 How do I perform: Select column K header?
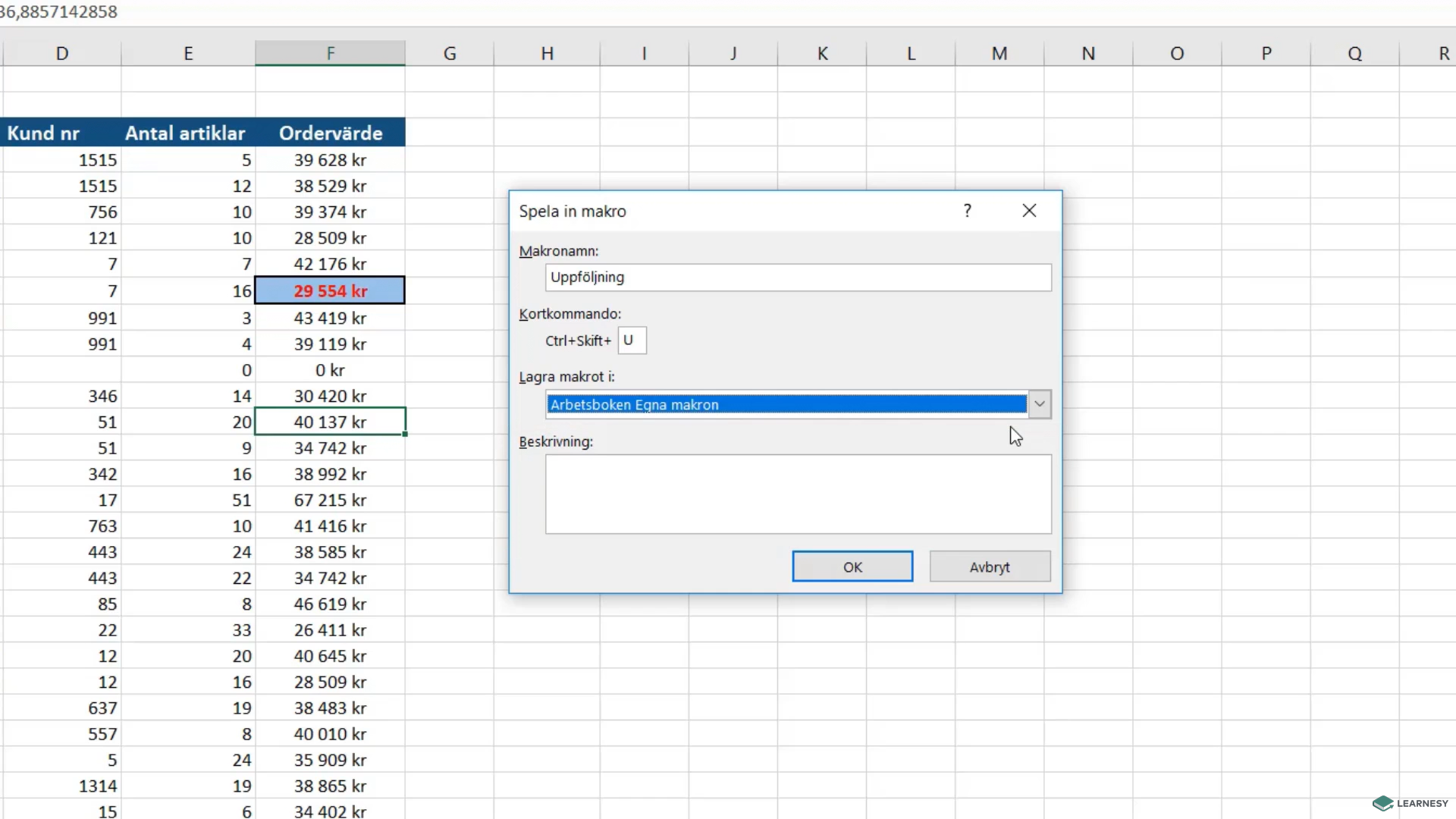(822, 53)
